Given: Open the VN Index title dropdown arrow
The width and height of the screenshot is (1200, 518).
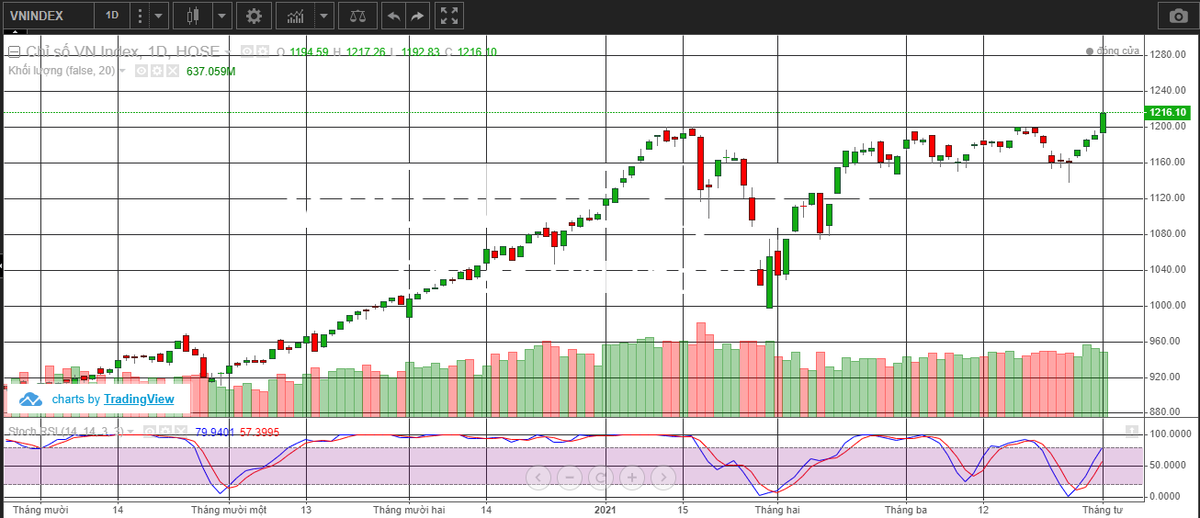Looking at the screenshot, I should (227, 52).
